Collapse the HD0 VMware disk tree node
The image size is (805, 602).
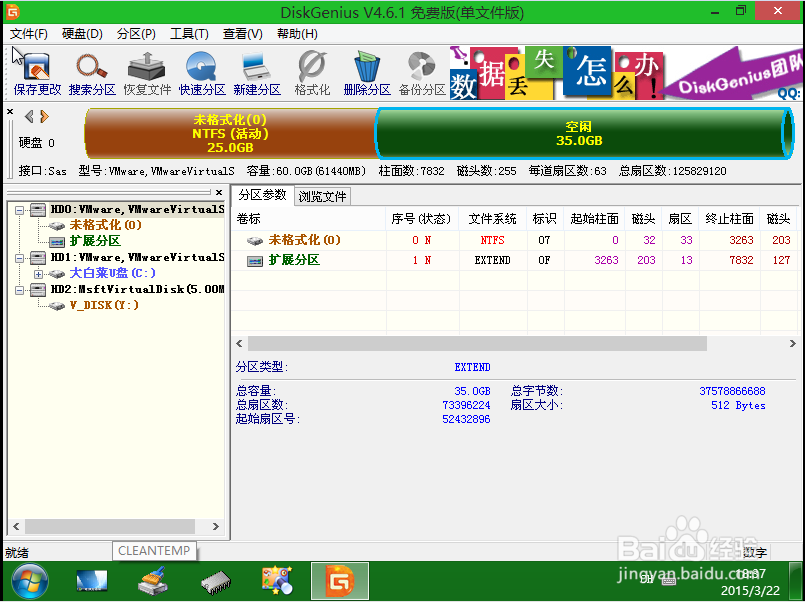click(x=19, y=210)
